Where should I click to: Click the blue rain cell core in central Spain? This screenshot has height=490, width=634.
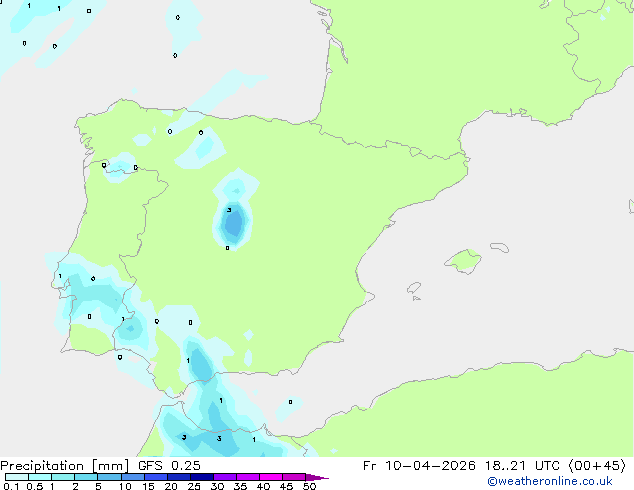[234, 222]
